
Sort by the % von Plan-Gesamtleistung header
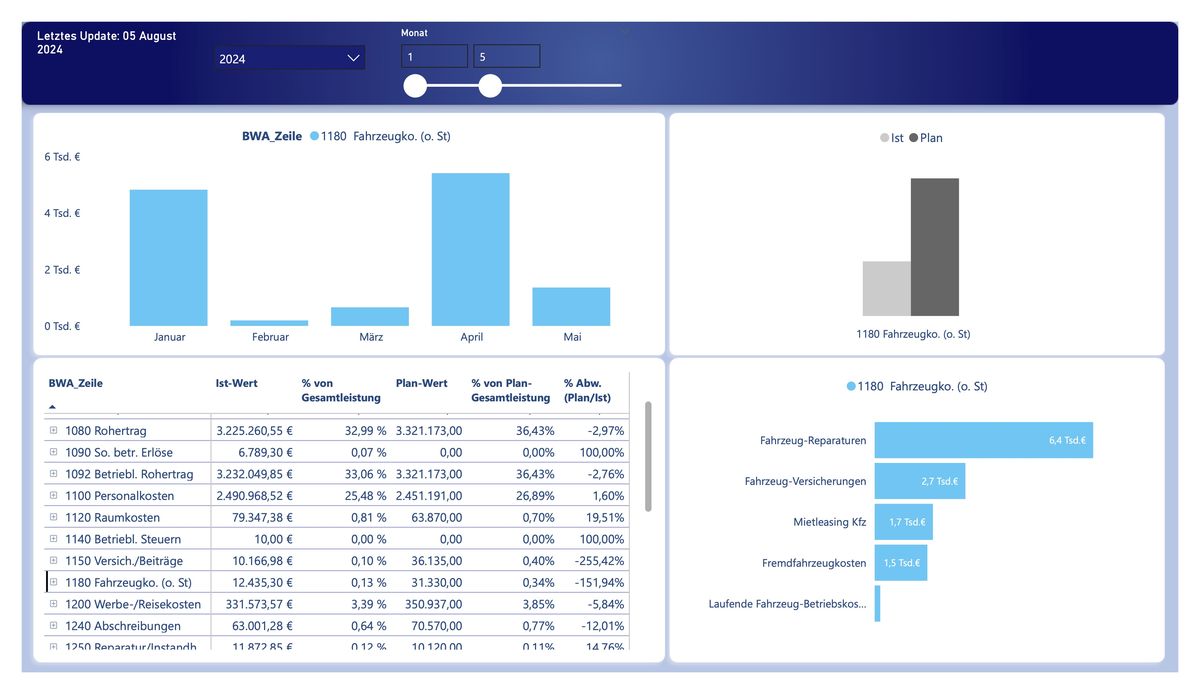click(x=510, y=390)
